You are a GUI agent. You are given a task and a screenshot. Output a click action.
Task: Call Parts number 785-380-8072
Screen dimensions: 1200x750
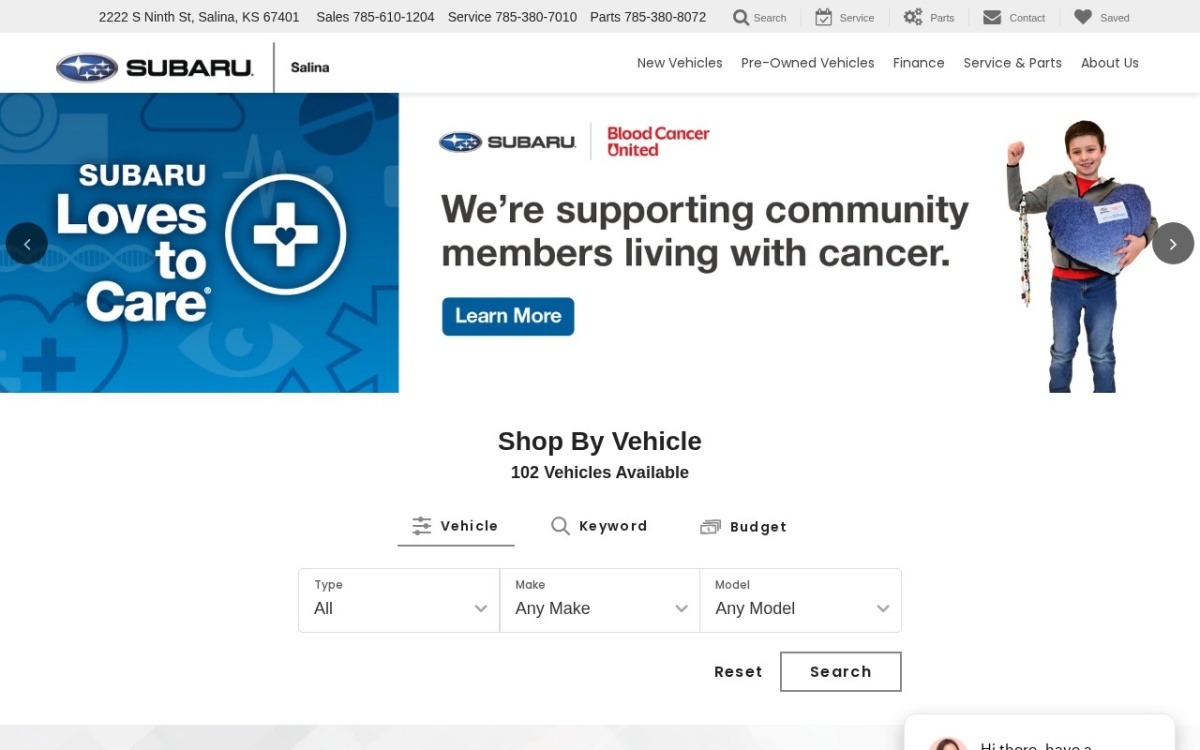[648, 17]
